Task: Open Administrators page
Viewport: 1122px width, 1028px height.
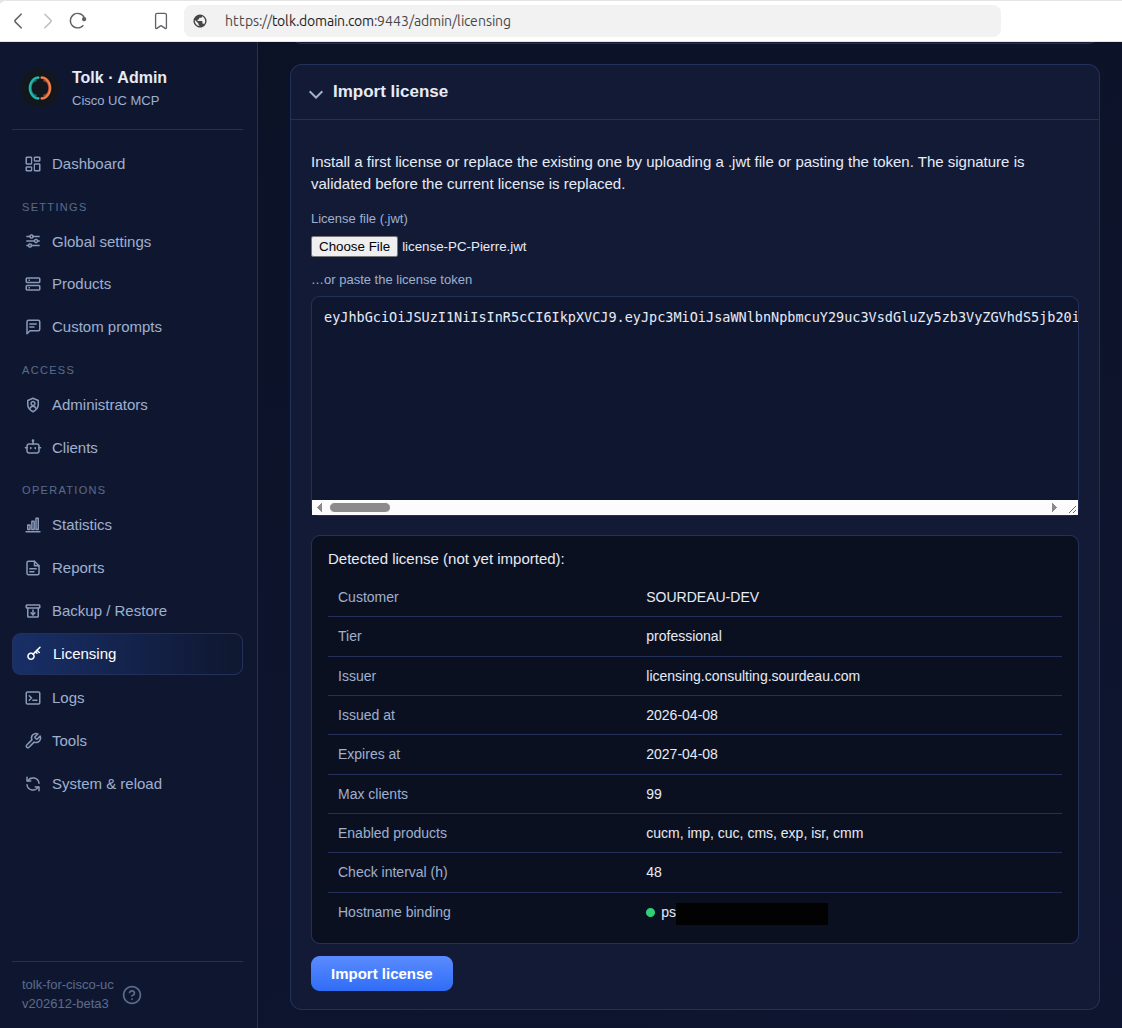Action: coord(127,405)
